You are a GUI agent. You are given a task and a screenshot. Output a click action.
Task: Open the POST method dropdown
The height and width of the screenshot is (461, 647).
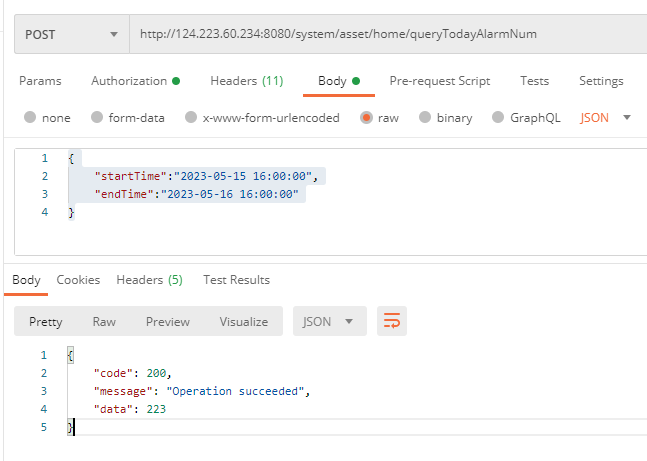70,34
